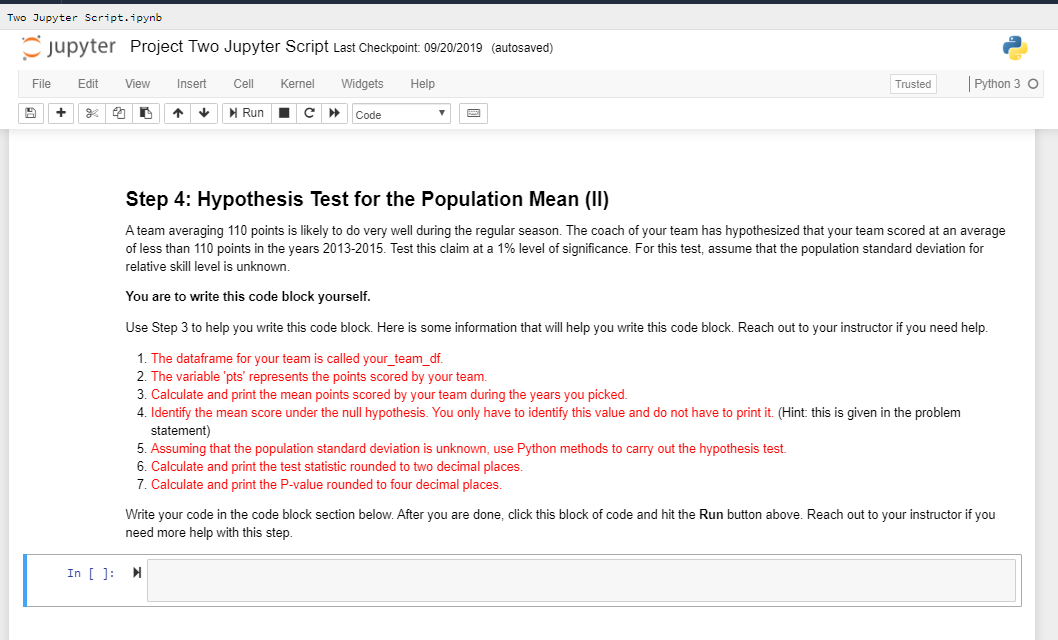Screen dimensions: 1058x640
Task: Open the Widgets menu
Action: coord(362,84)
